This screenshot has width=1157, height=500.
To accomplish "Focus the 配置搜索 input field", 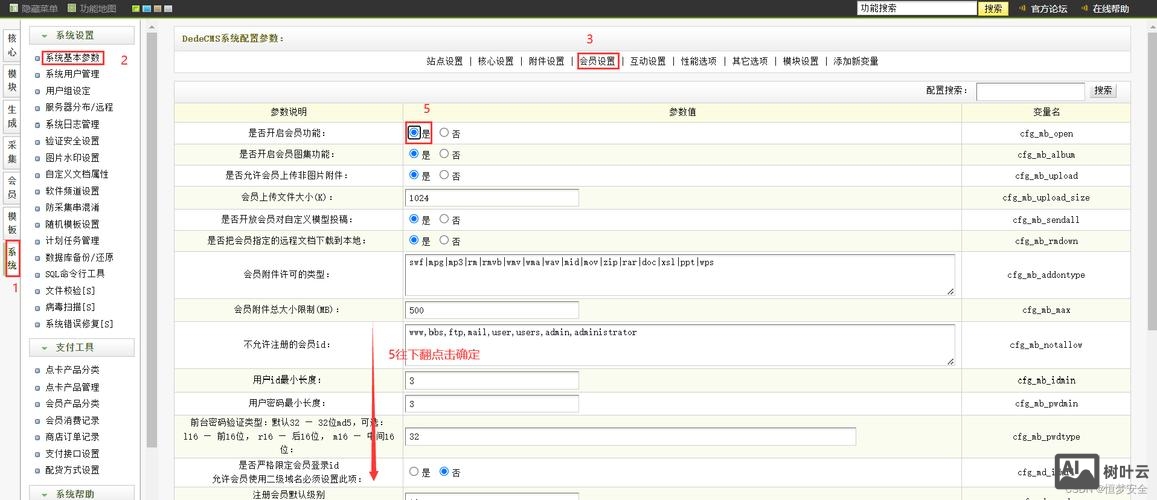I will [1031, 91].
